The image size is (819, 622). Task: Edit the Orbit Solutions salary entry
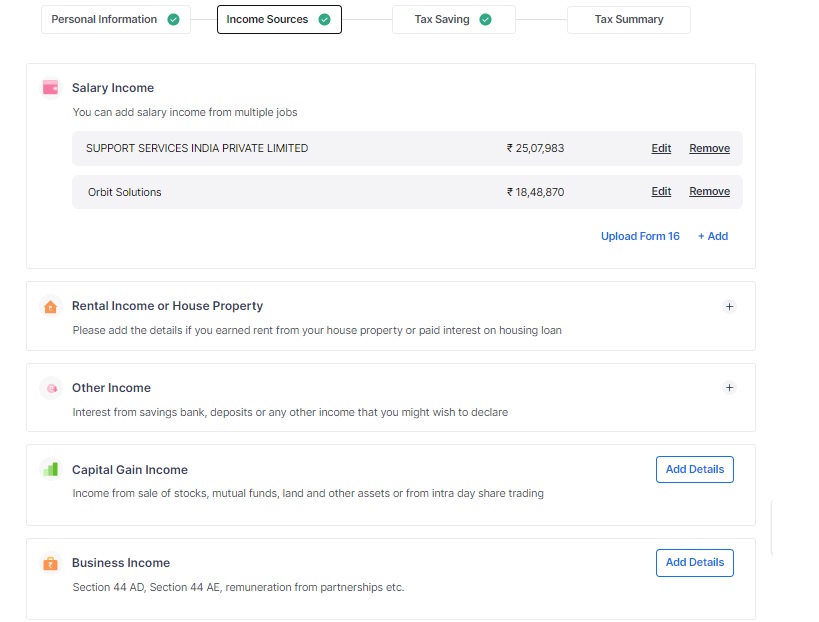[x=661, y=192]
